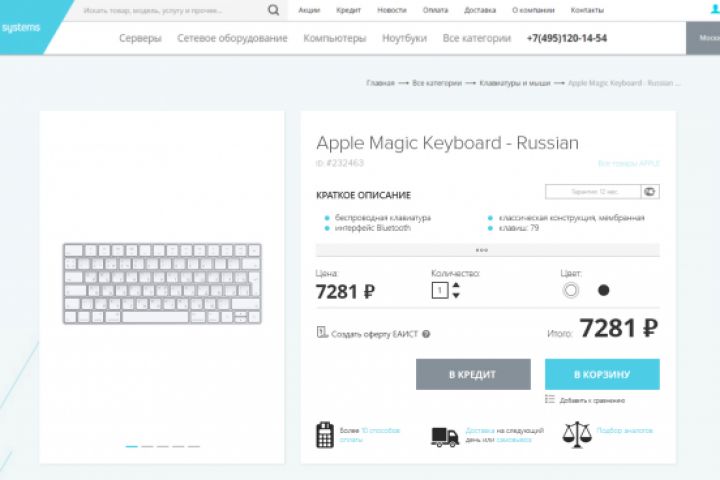Increase quantity with the up arrow

coord(457,285)
